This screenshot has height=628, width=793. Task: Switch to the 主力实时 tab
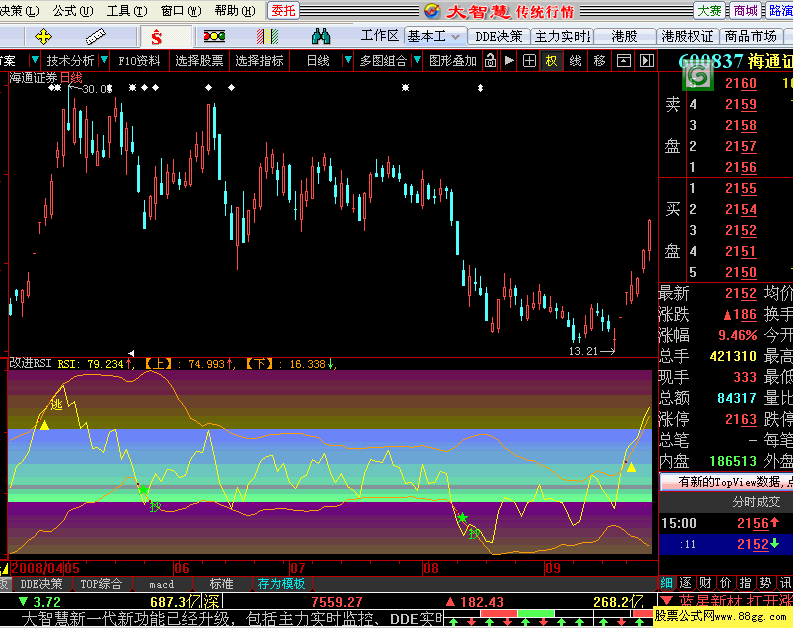(562, 36)
